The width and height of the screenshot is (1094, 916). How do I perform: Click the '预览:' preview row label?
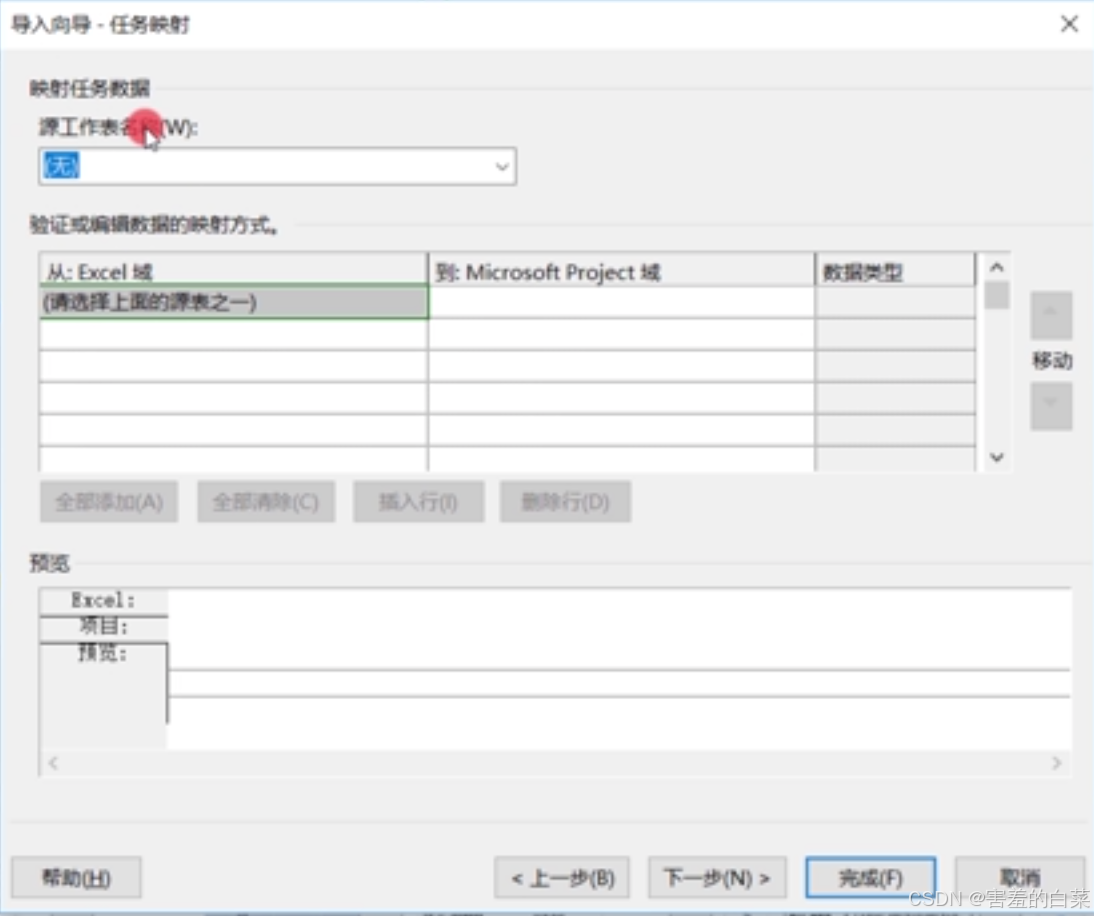click(103, 654)
